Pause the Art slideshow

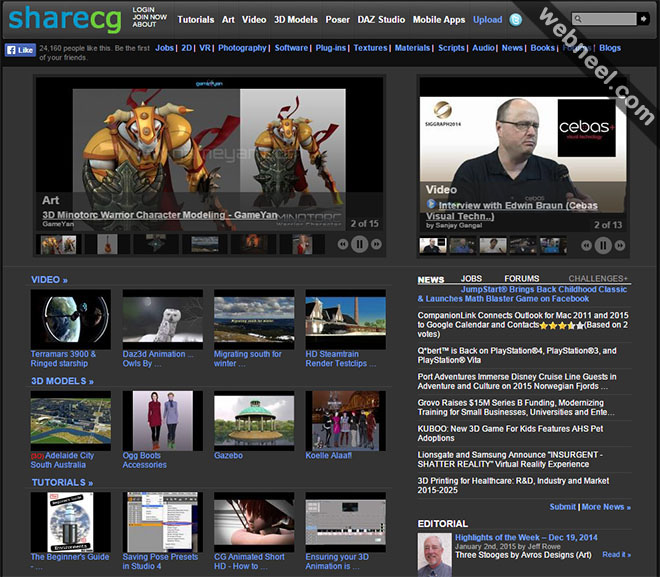pyautogui.click(x=359, y=244)
